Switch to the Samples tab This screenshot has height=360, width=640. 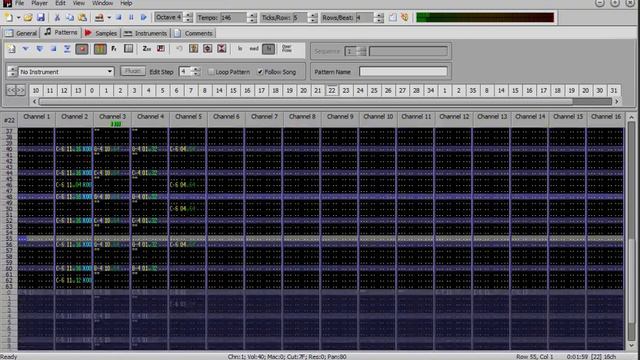[x=101, y=33]
